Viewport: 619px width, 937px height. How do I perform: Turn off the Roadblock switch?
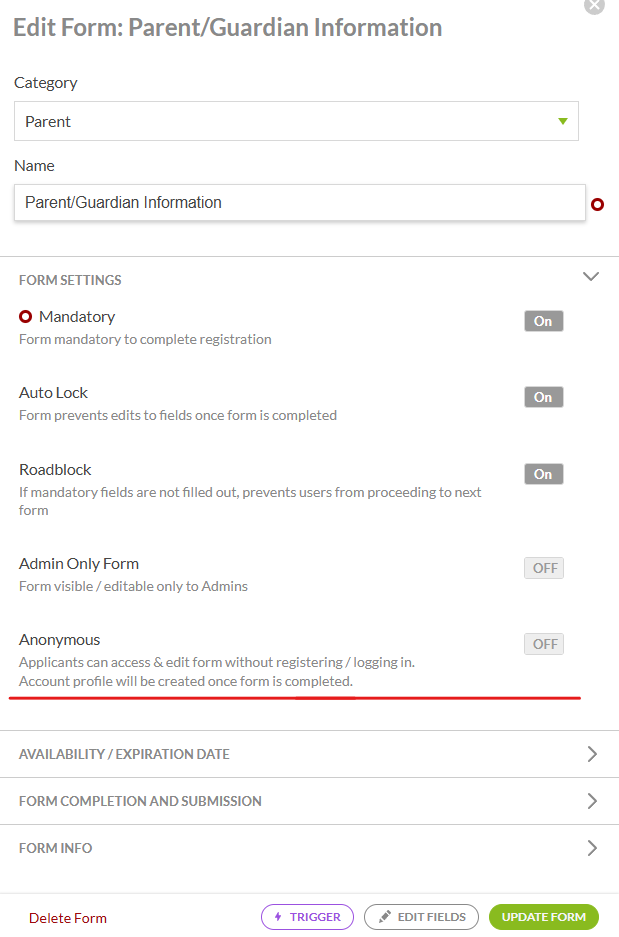(544, 474)
